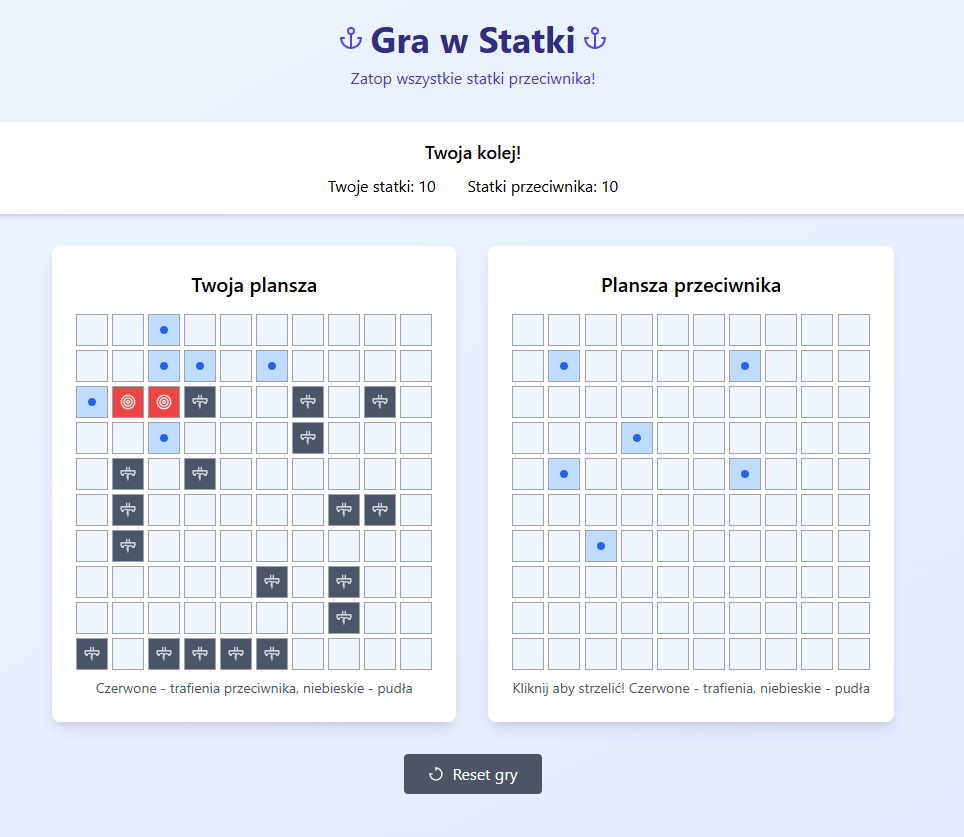
Task: Click the ship icon in the second-to-last row
Action: click(344, 618)
